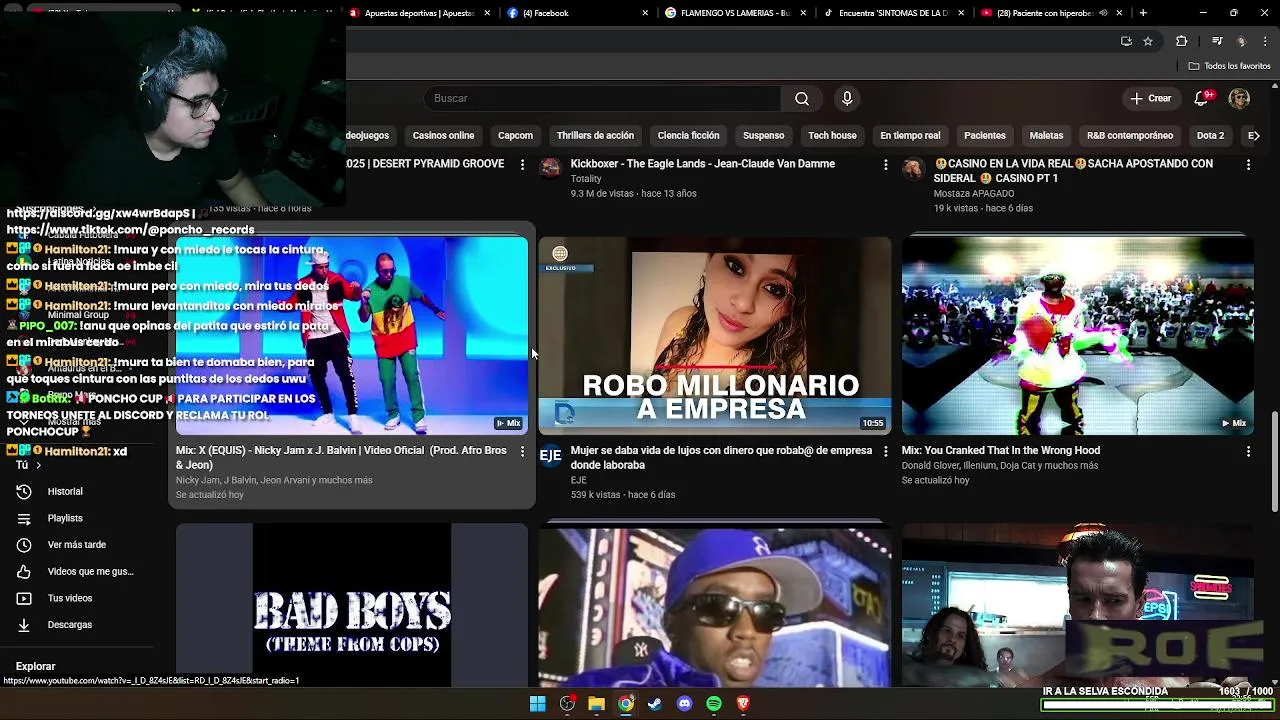This screenshot has width=1280, height=720.
Task: Open the Windows Start menu
Action: (538, 704)
